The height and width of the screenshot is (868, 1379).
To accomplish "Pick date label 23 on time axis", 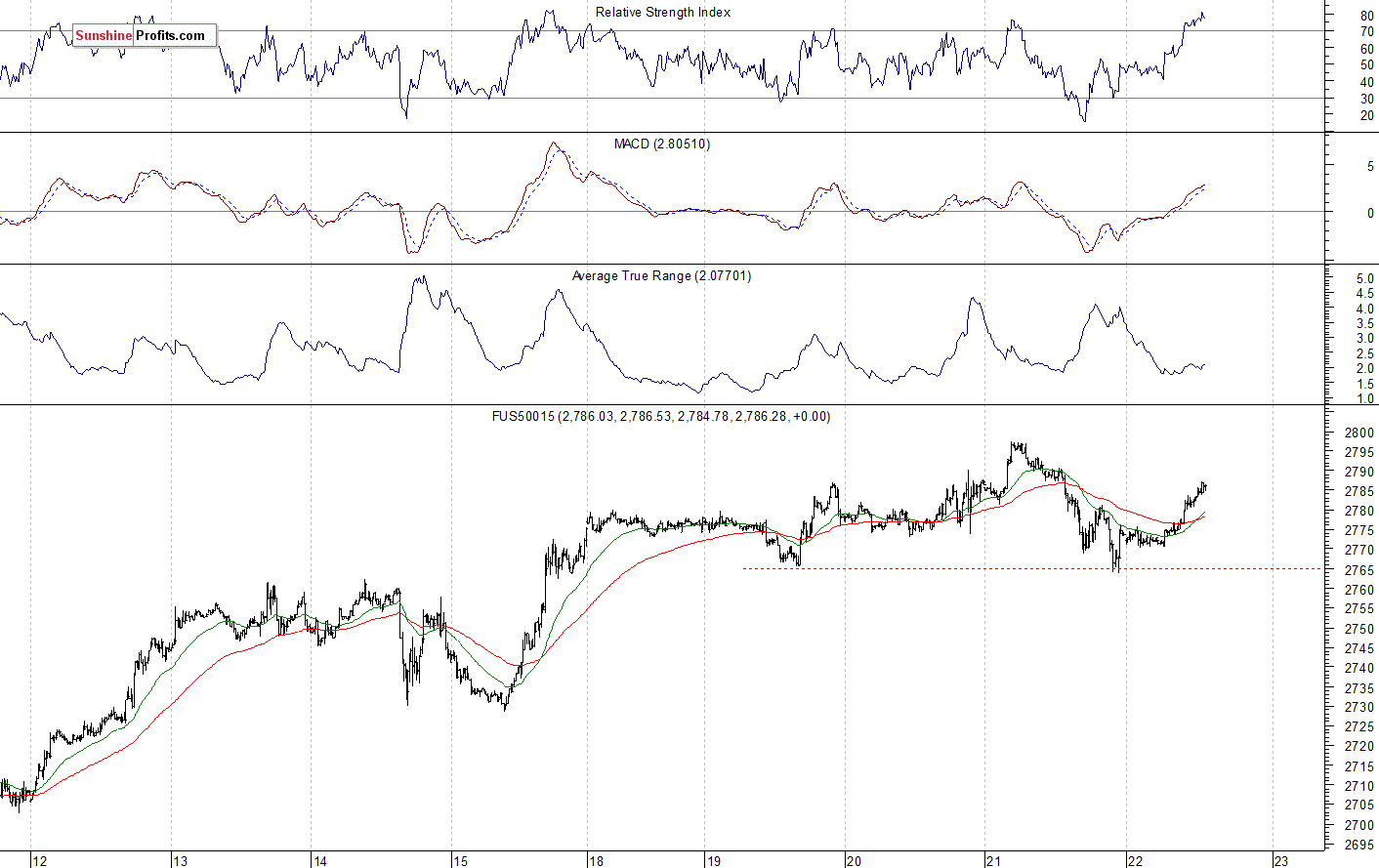I will [1281, 861].
